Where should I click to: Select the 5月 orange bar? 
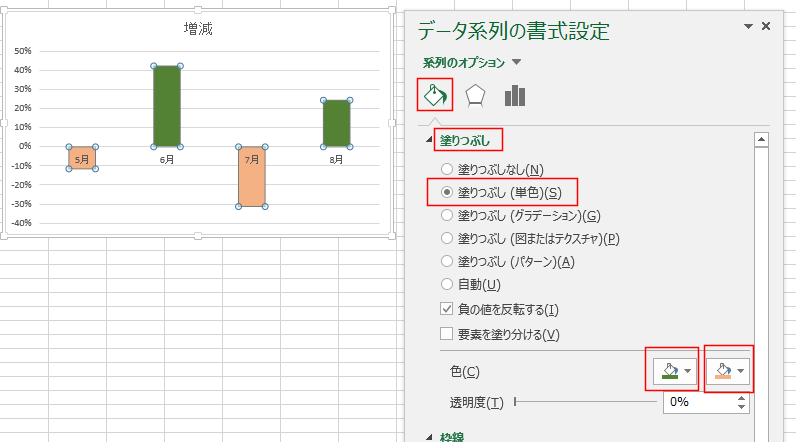coord(82,158)
